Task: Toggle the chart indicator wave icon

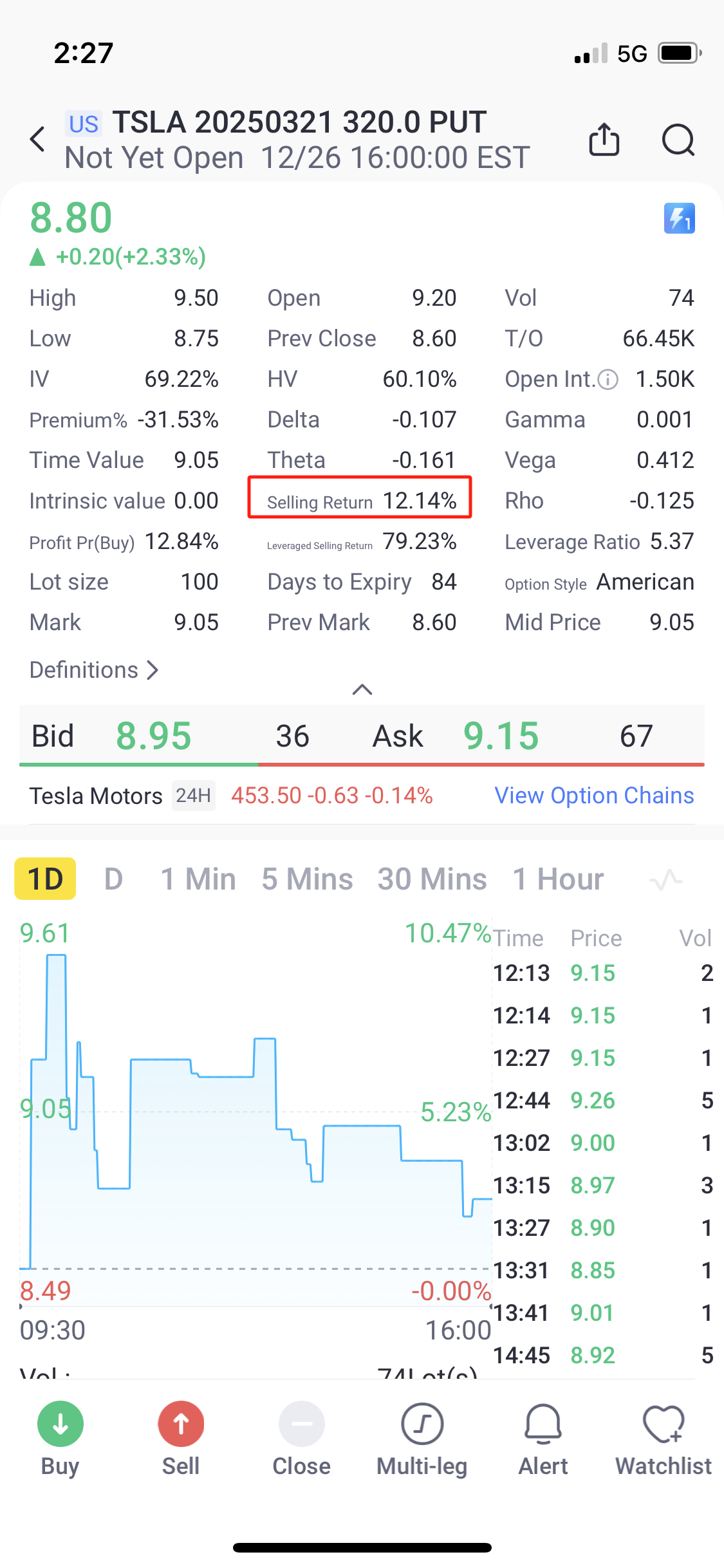Action: [665, 879]
